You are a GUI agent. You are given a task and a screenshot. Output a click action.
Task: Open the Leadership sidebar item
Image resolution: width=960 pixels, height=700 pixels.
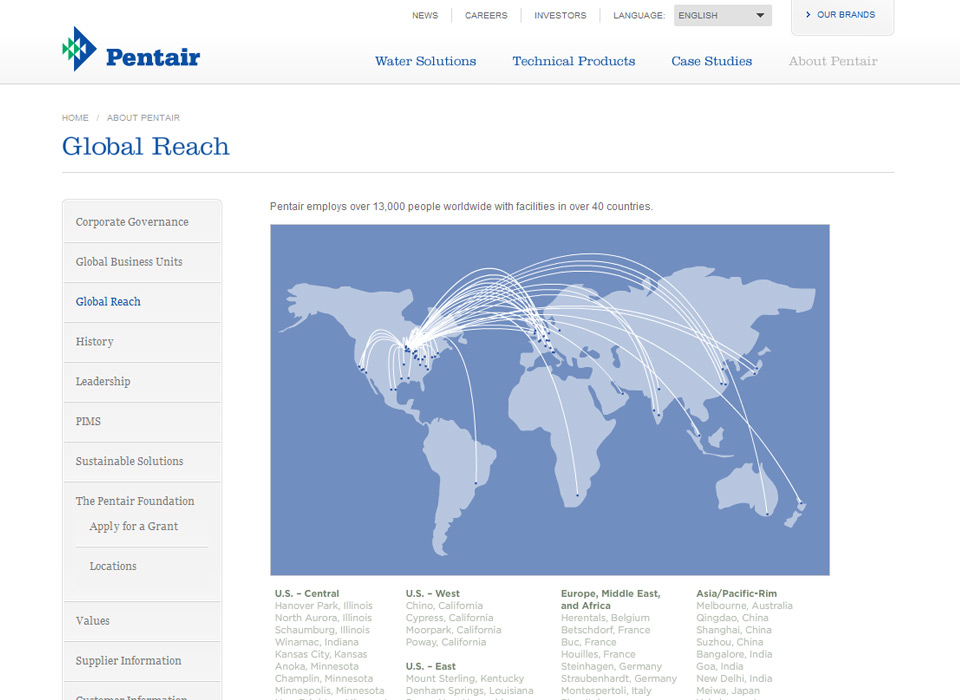tap(142, 382)
